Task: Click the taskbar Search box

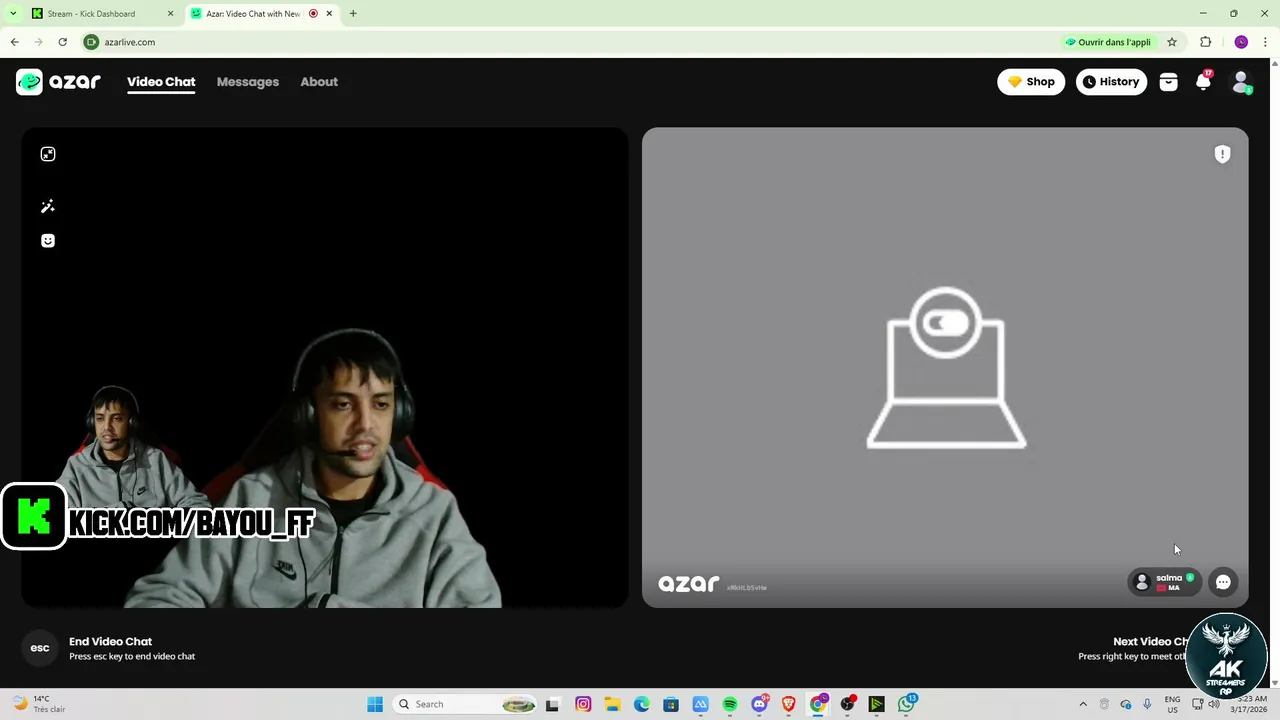Action: (x=466, y=704)
